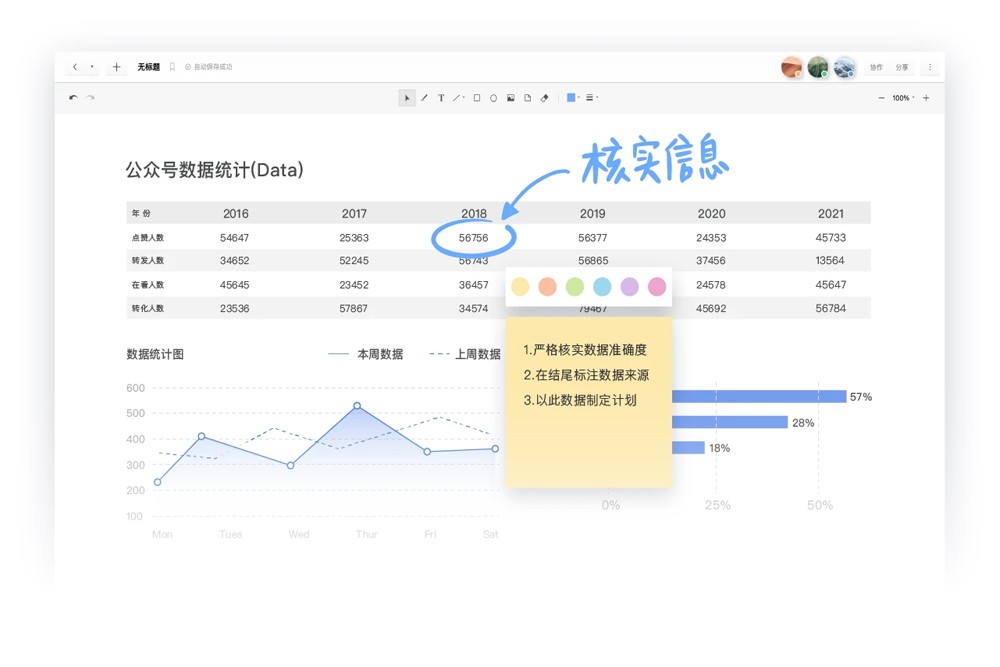
Task: Pick the rectangle shape tool
Action: click(477, 98)
